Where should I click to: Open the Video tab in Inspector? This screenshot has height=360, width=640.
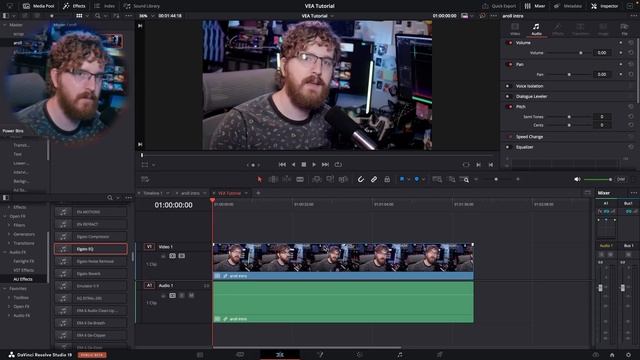(515, 29)
